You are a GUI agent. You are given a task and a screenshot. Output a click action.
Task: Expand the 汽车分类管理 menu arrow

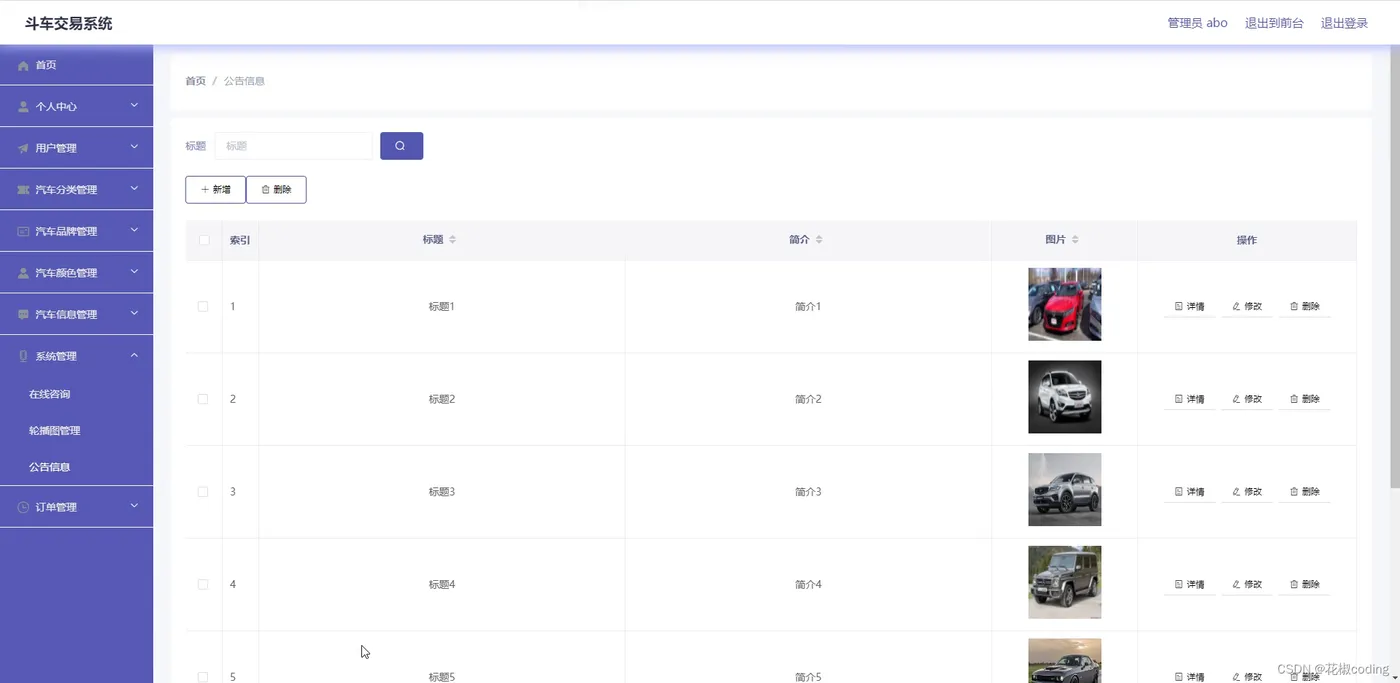pyautogui.click(x=134, y=188)
